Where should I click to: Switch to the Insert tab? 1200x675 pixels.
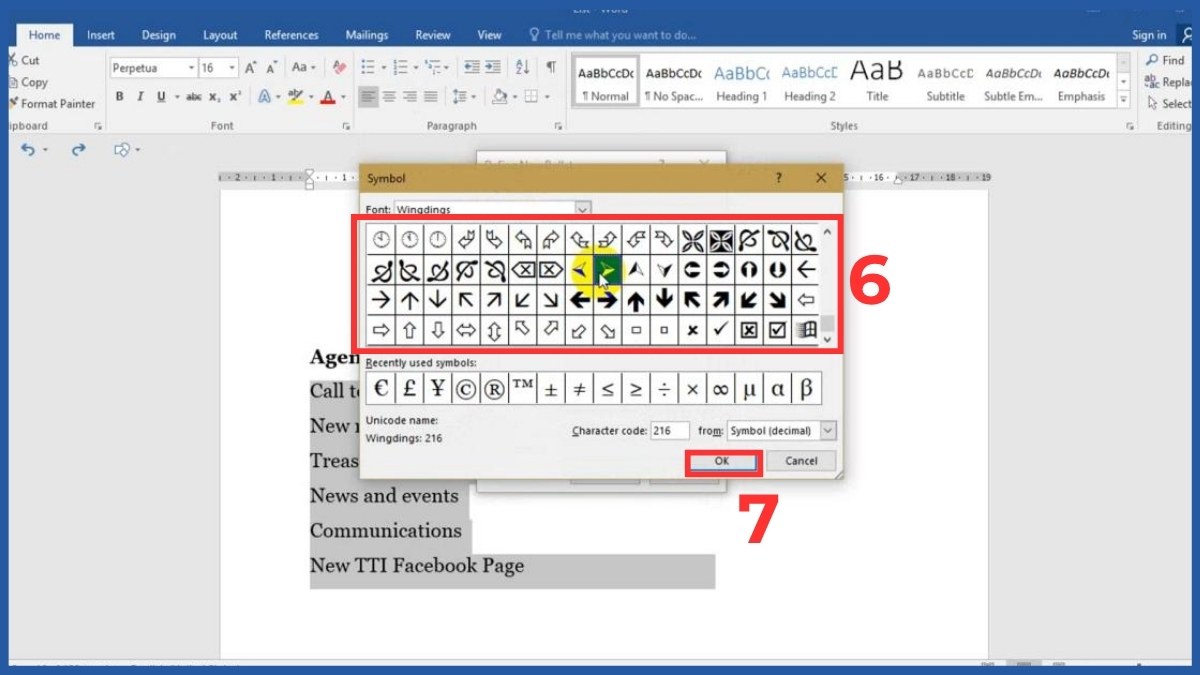[101, 35]
